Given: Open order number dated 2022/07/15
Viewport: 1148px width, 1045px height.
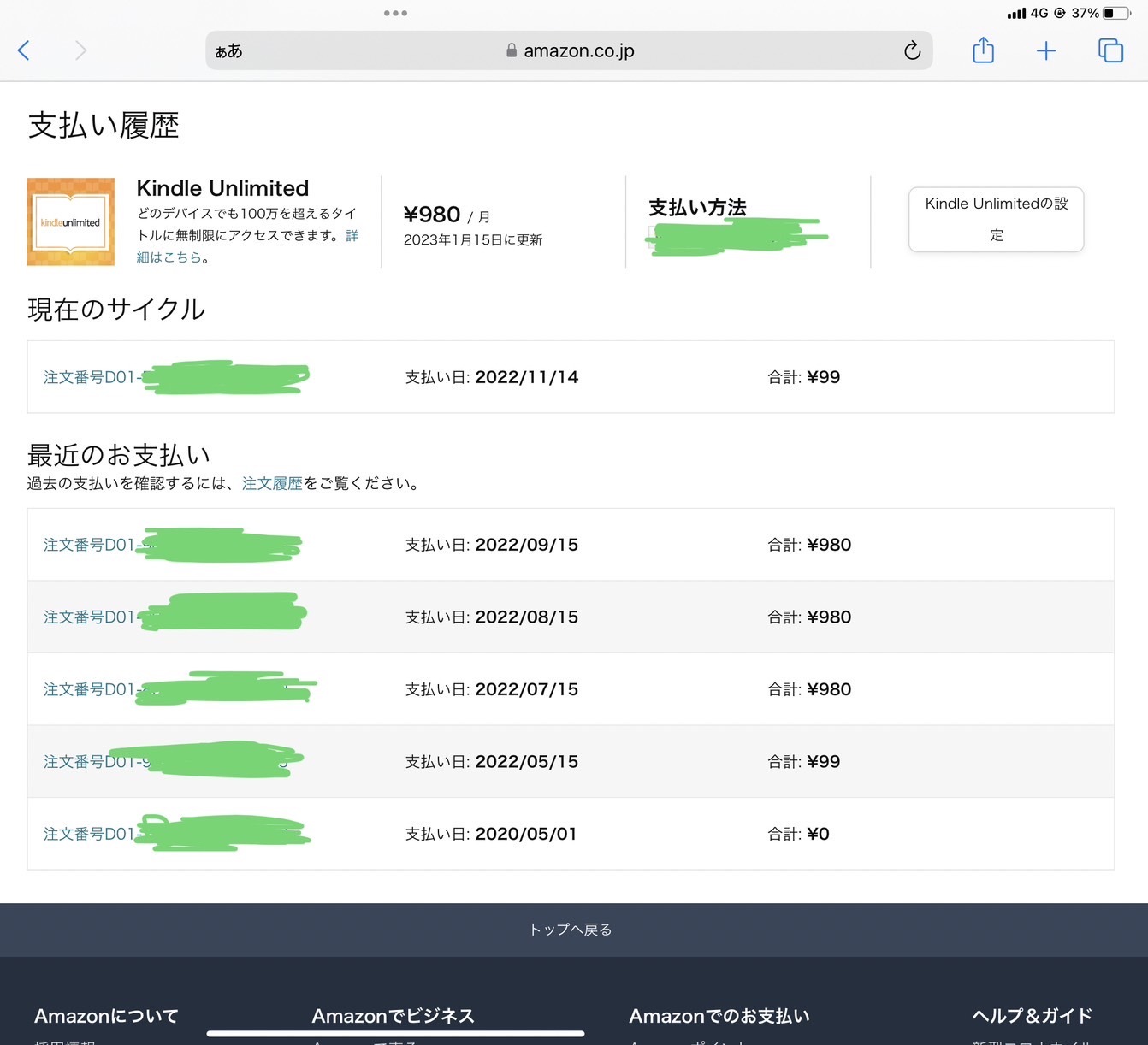Looking at the screenshot, I should click(90, 689).
